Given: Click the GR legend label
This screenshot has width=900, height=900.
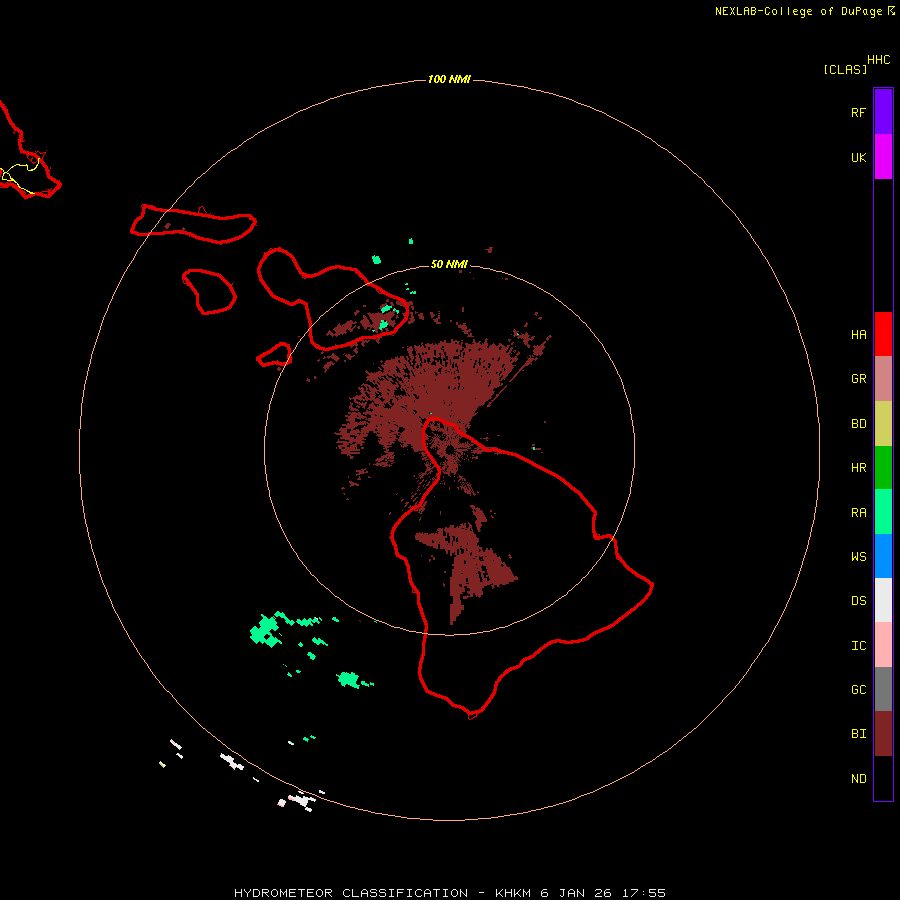Looking at the screenshot, I should point(858,379).
